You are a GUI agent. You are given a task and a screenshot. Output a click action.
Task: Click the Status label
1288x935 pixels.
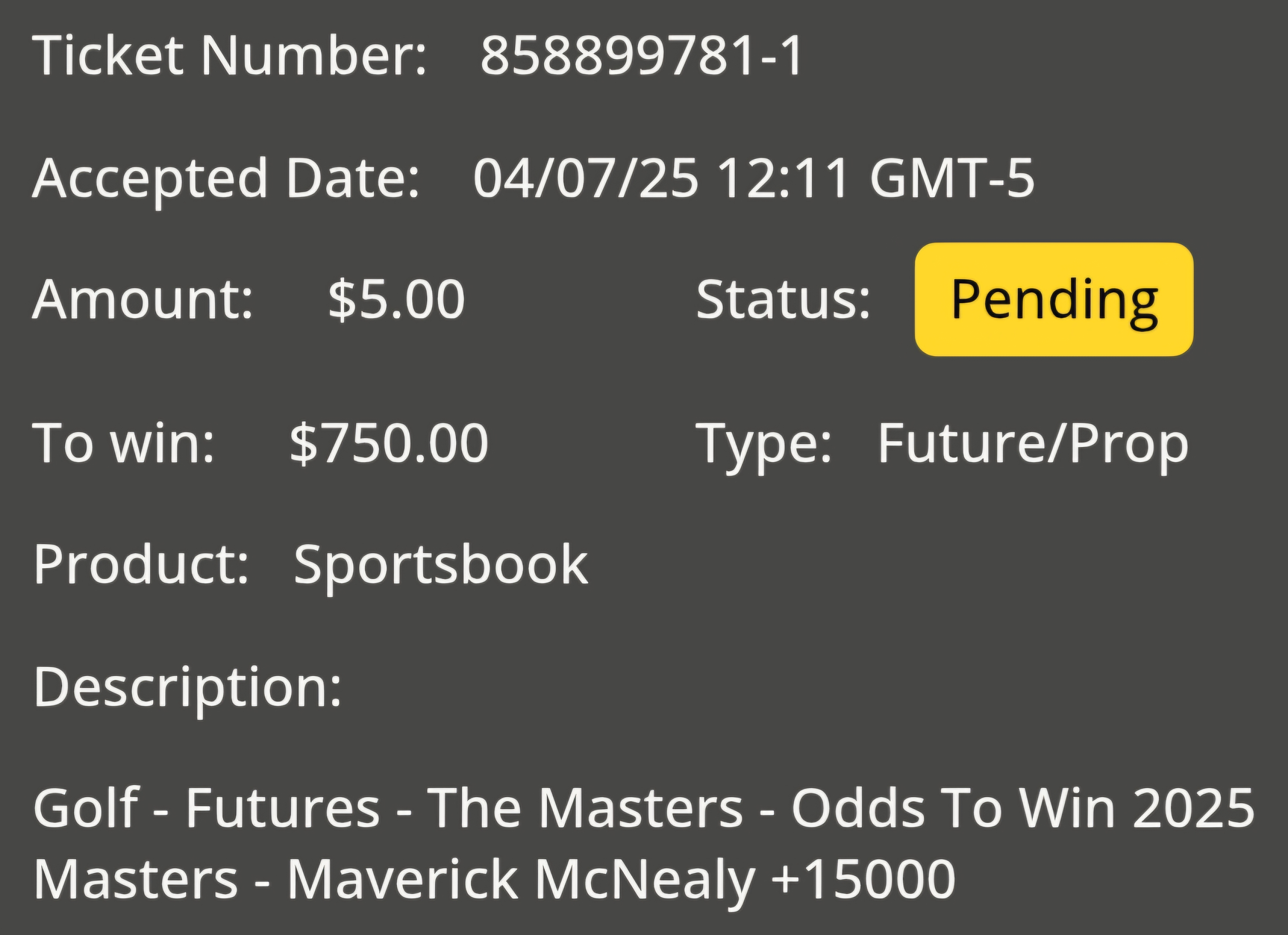783,299
